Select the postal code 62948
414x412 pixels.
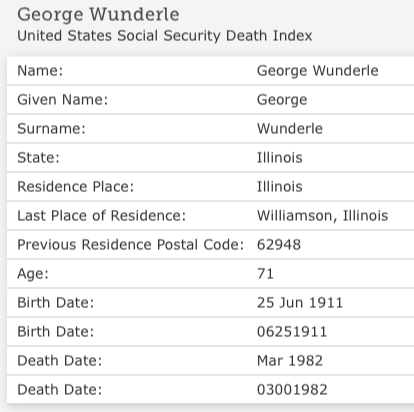(279, 245)
